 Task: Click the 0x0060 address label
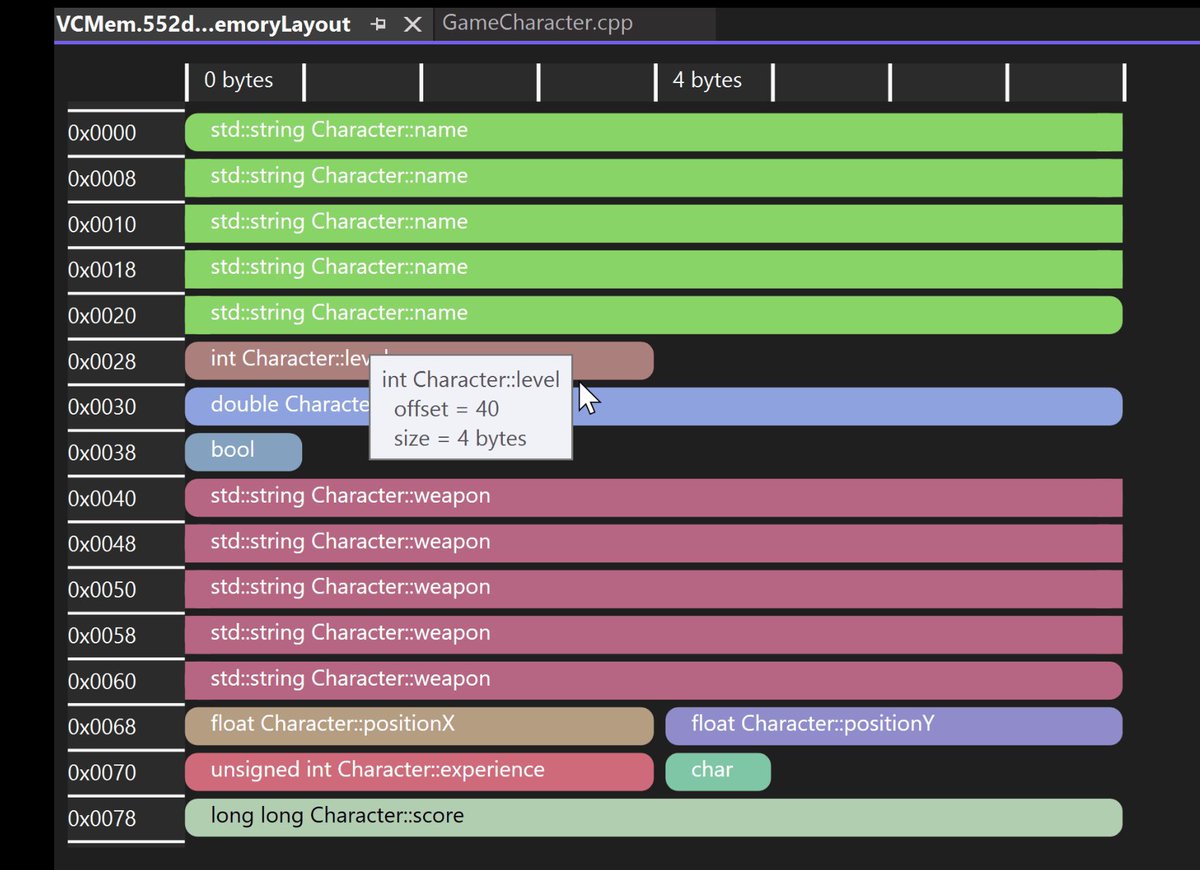coord(102,681)
